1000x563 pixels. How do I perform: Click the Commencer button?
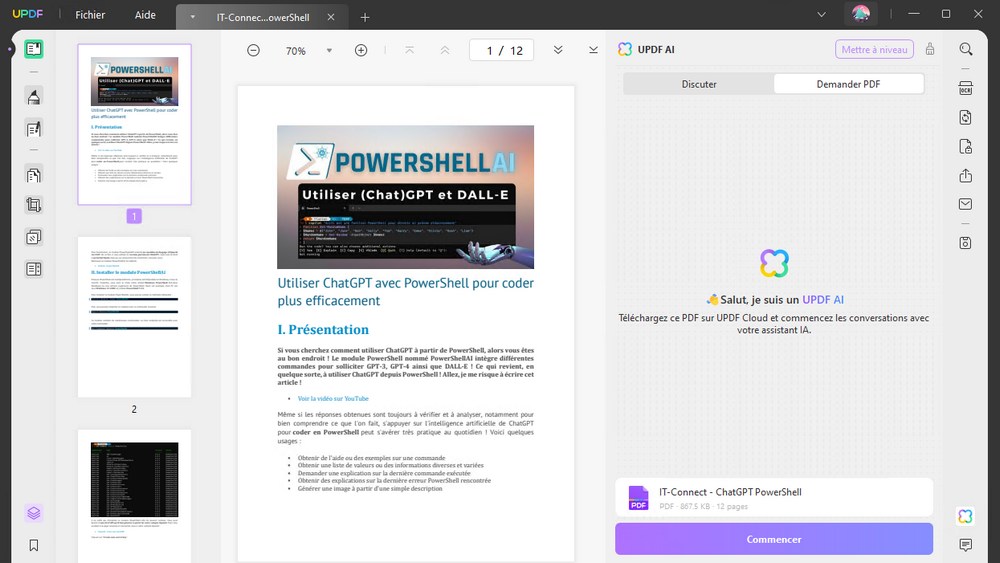773,539
